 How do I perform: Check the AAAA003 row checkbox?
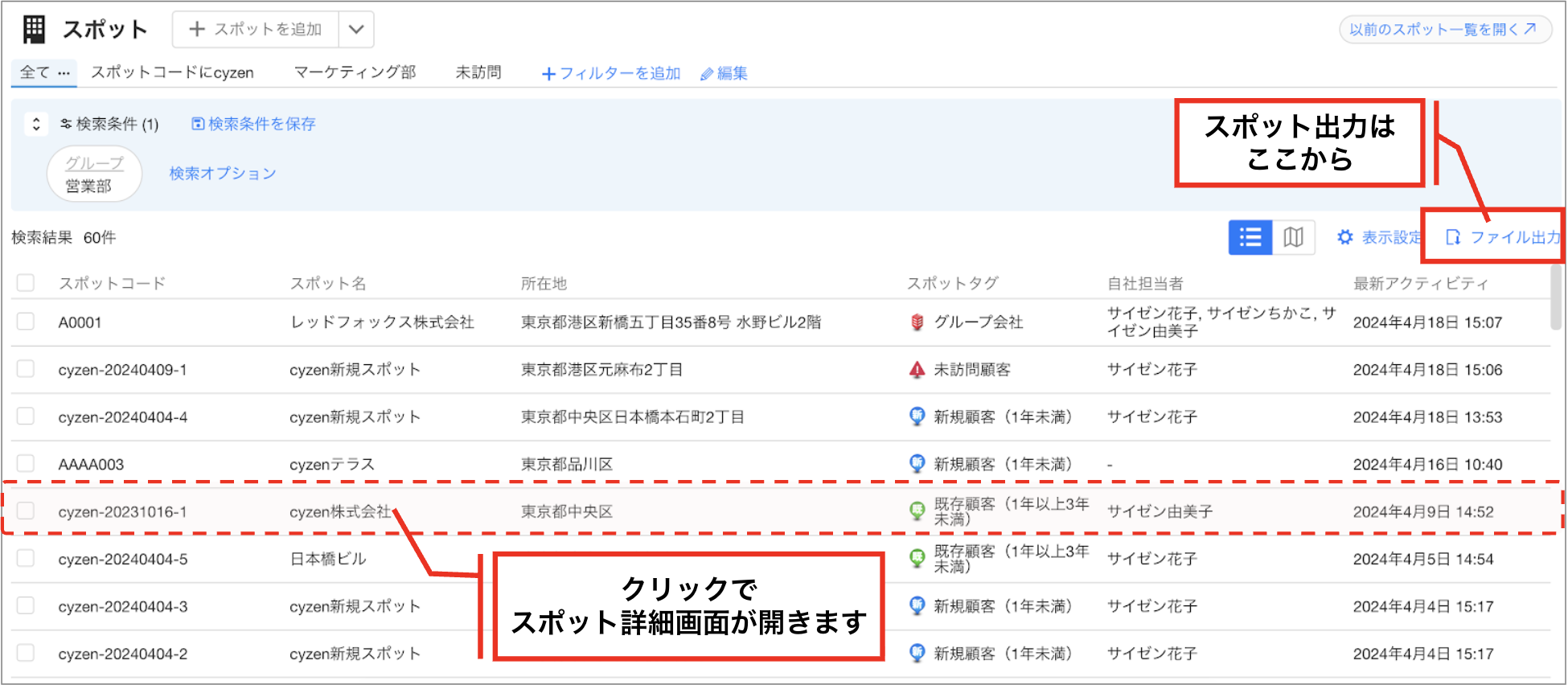[x=26, y=464]
